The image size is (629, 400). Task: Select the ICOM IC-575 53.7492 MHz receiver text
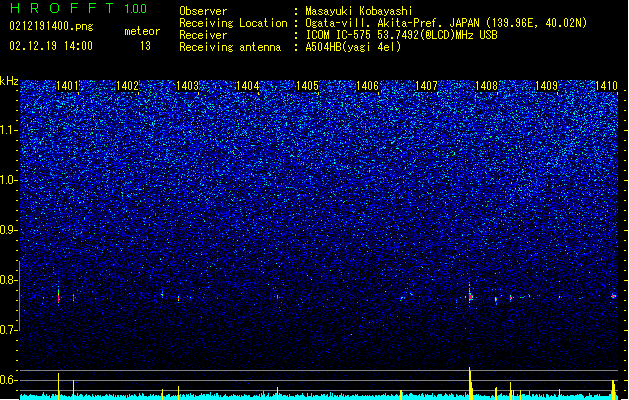pyautogui.click(x=401, y=35)
